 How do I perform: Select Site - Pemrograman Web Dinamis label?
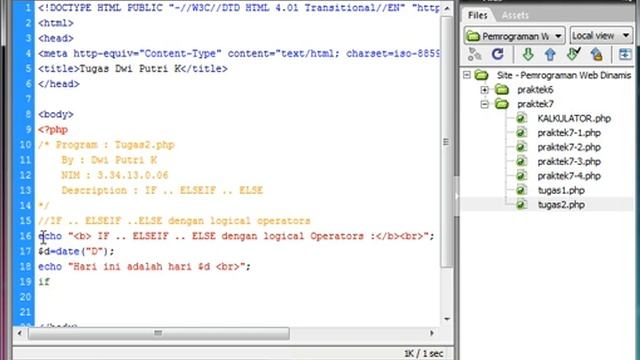click(564, 75)
